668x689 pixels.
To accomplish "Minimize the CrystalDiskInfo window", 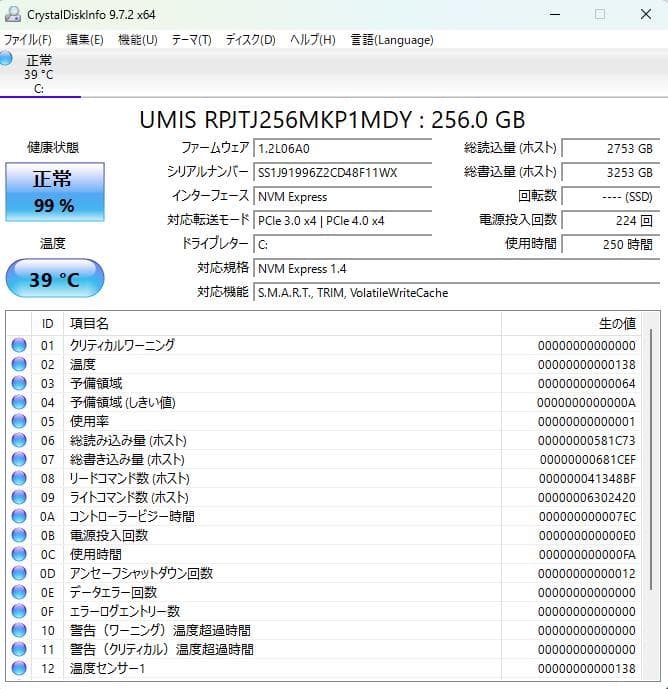I will [555, 14].
